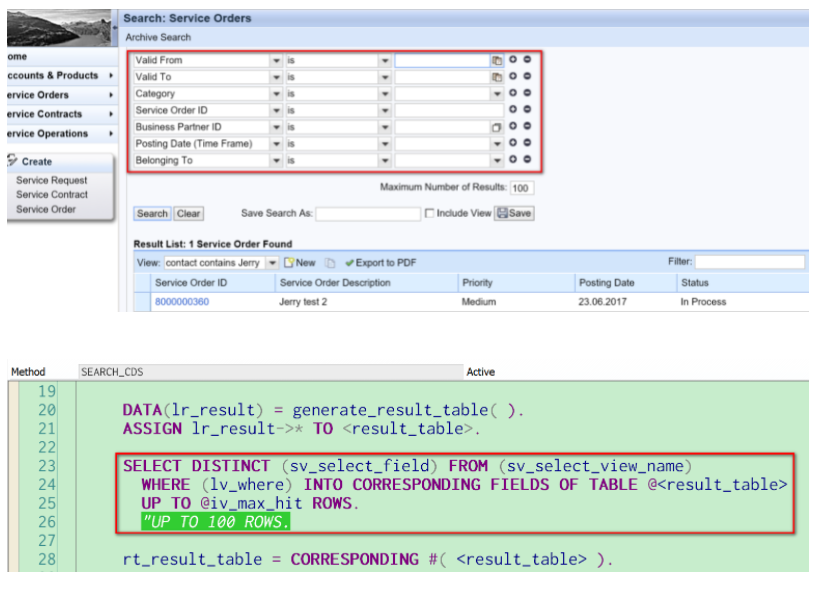Remove the Category search row
The width and height of the screenshot is (818, 593).
point(527,93)
